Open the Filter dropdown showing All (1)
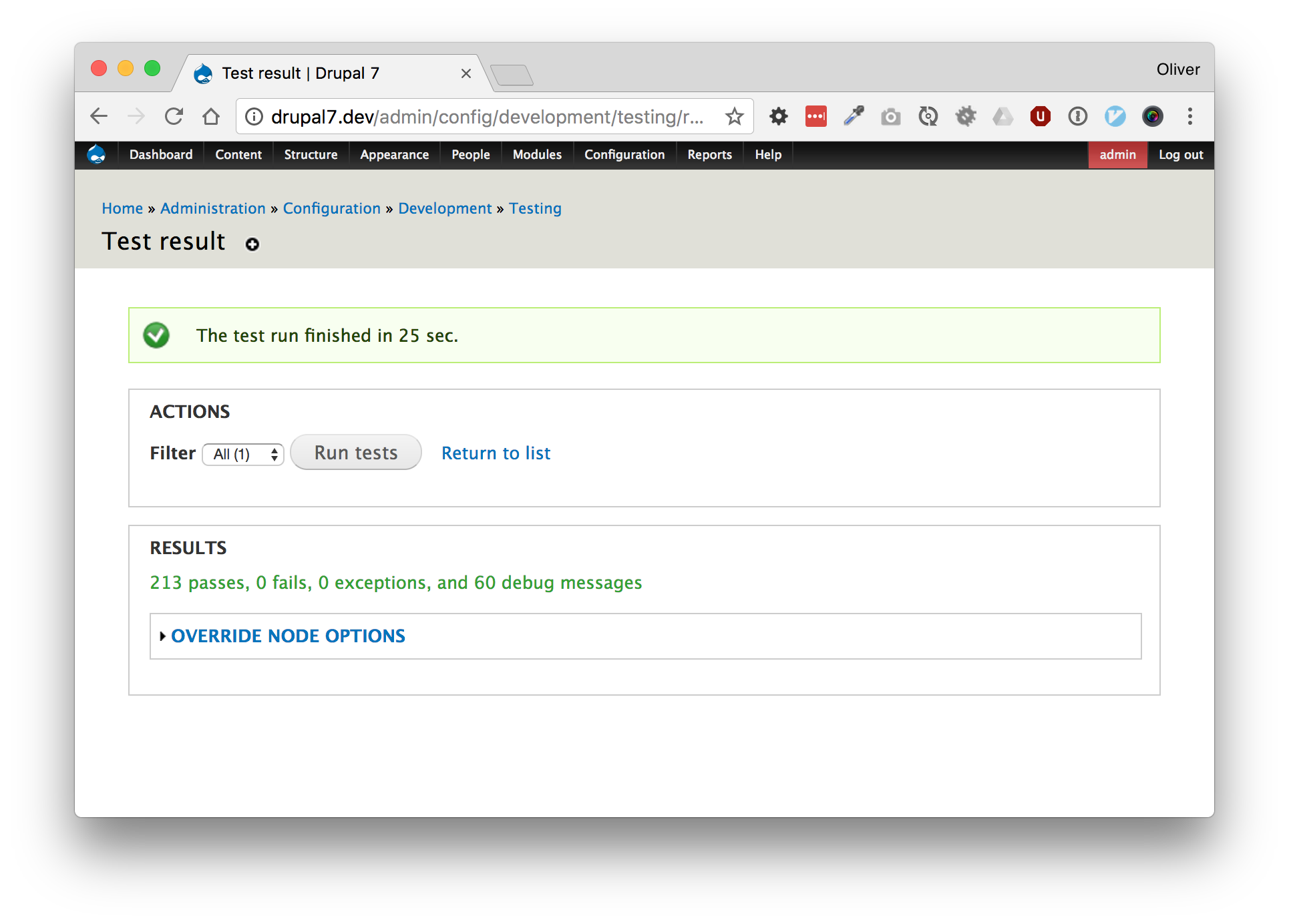 click(243, 455)
